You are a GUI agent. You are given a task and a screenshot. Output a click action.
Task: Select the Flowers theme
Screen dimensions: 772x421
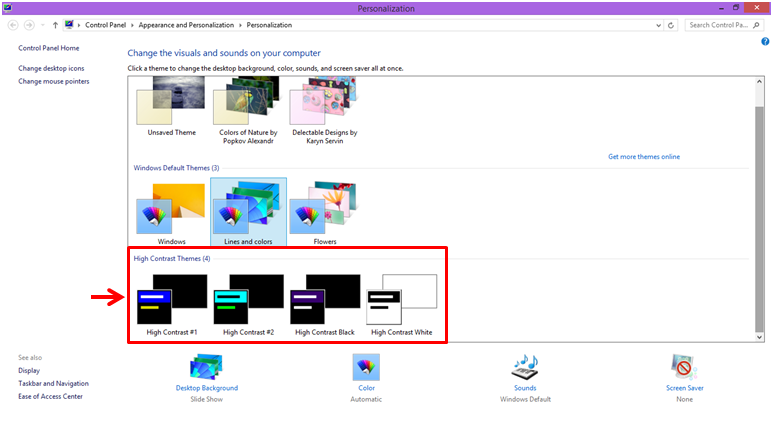(x=324, y=213)
